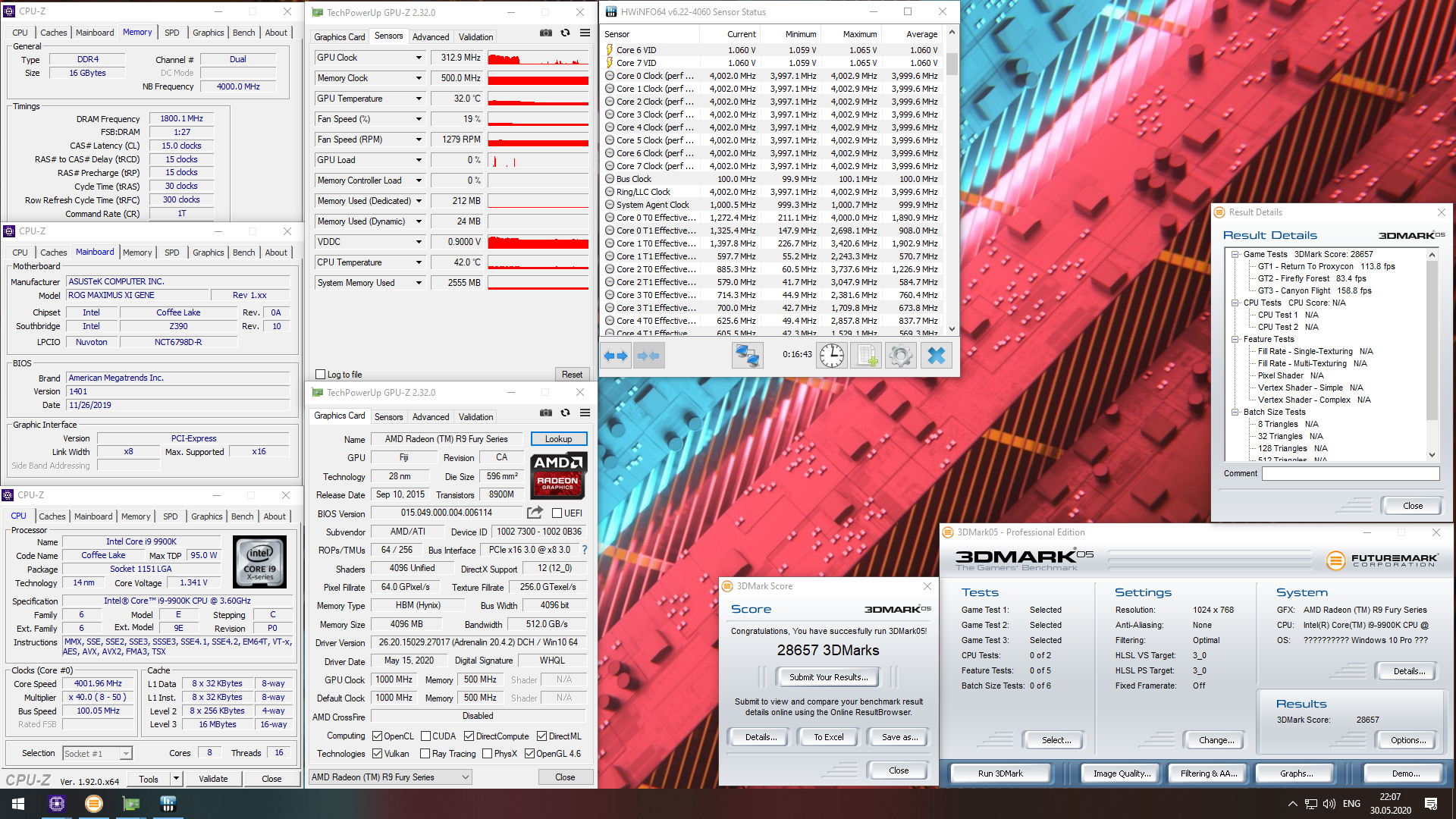Click the Bus Interface question mark icon
The image size is (1456, 819).
pyautogui.click(x=585, y=550)
